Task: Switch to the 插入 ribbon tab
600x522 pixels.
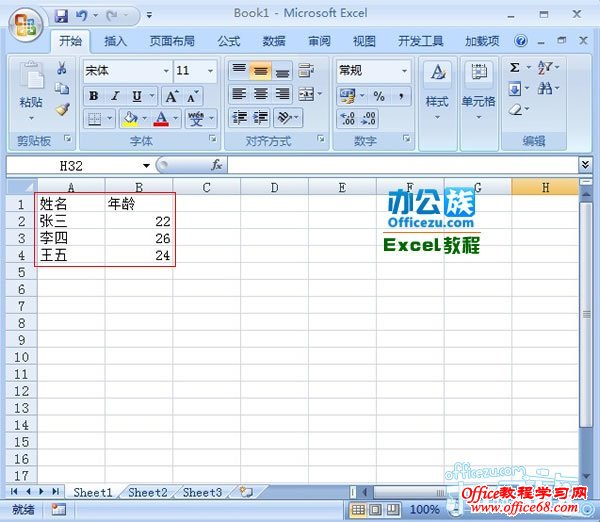Action: tap(116, 41)
